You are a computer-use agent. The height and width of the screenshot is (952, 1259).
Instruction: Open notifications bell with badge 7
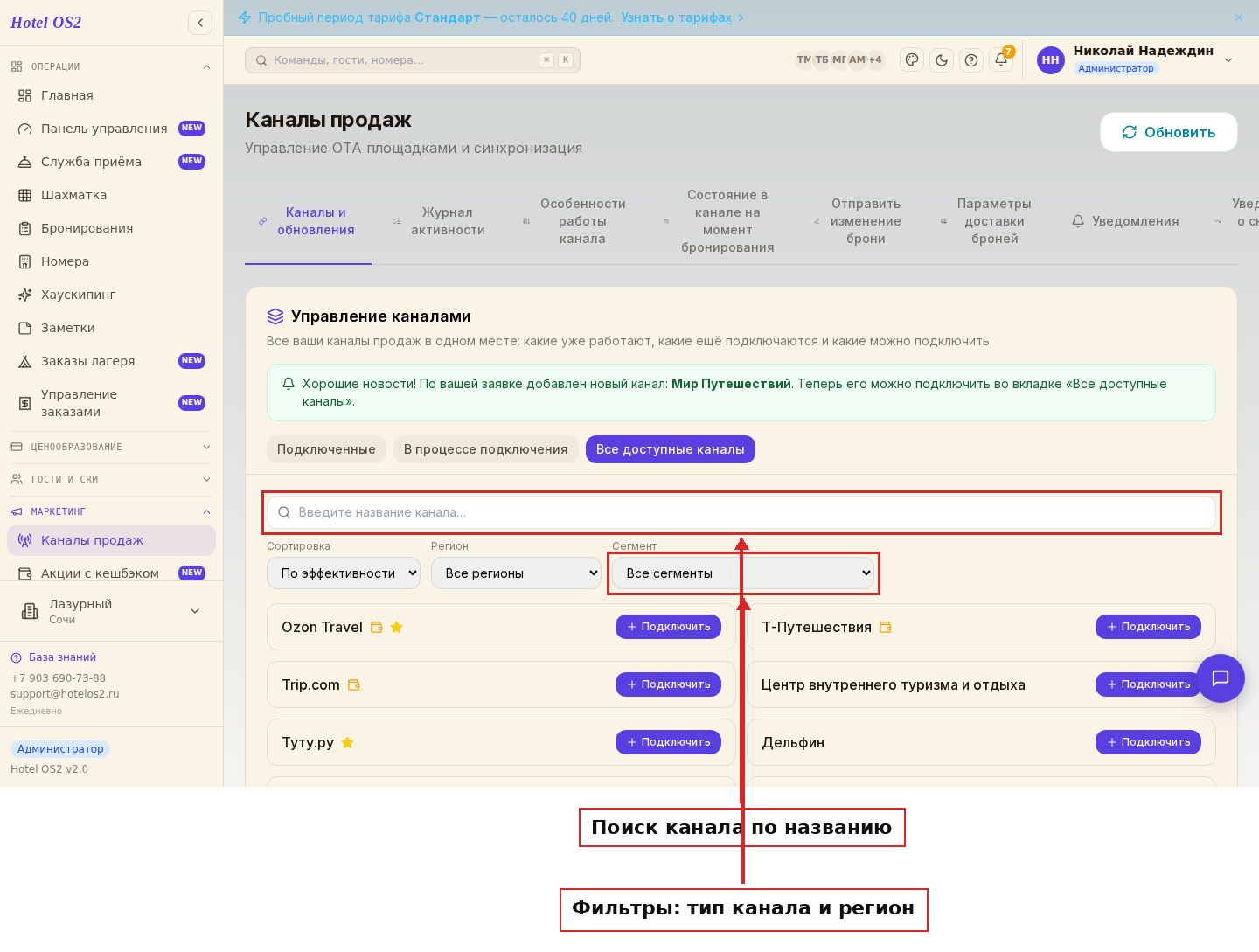tap(1001, 59)
